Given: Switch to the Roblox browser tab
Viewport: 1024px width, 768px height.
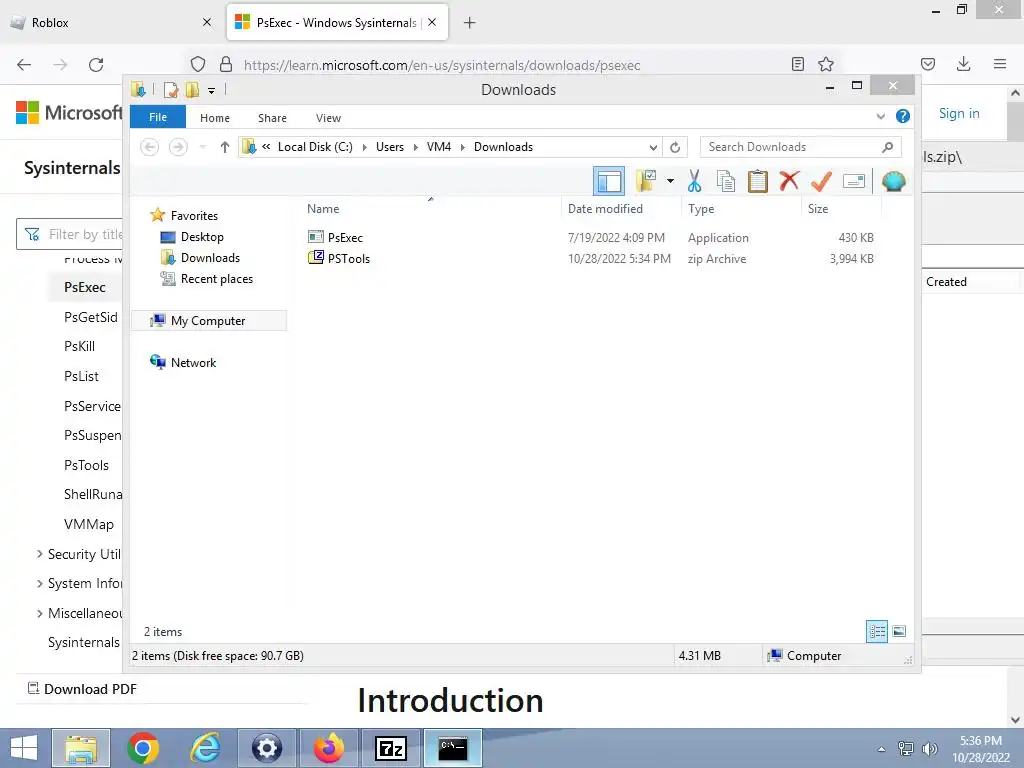Looking at the screenshot, I should click(x=111, y=23).
